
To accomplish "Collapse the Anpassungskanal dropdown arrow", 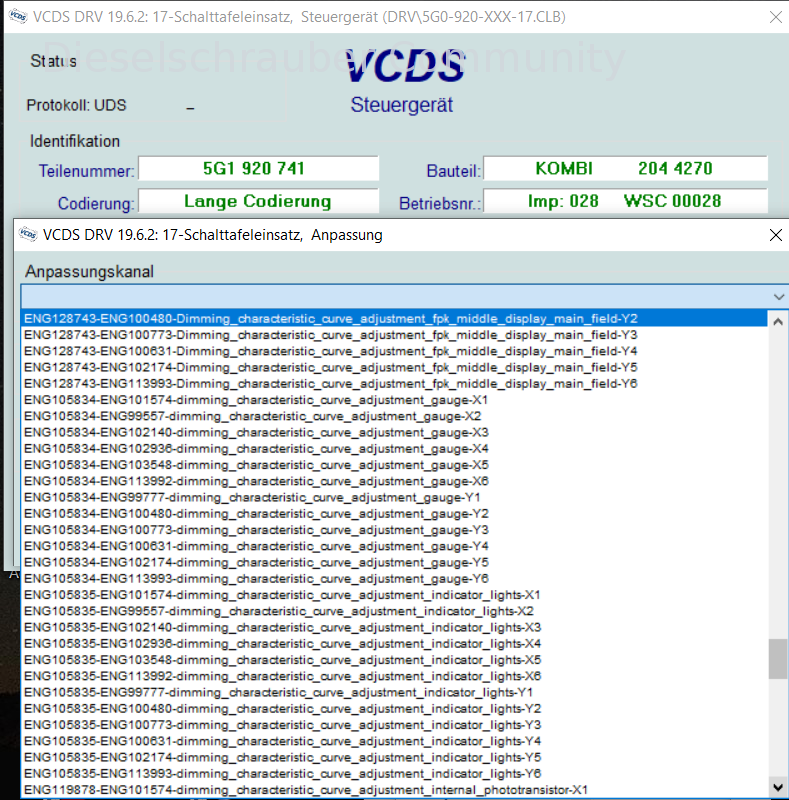I will click(x=778, y=296).
